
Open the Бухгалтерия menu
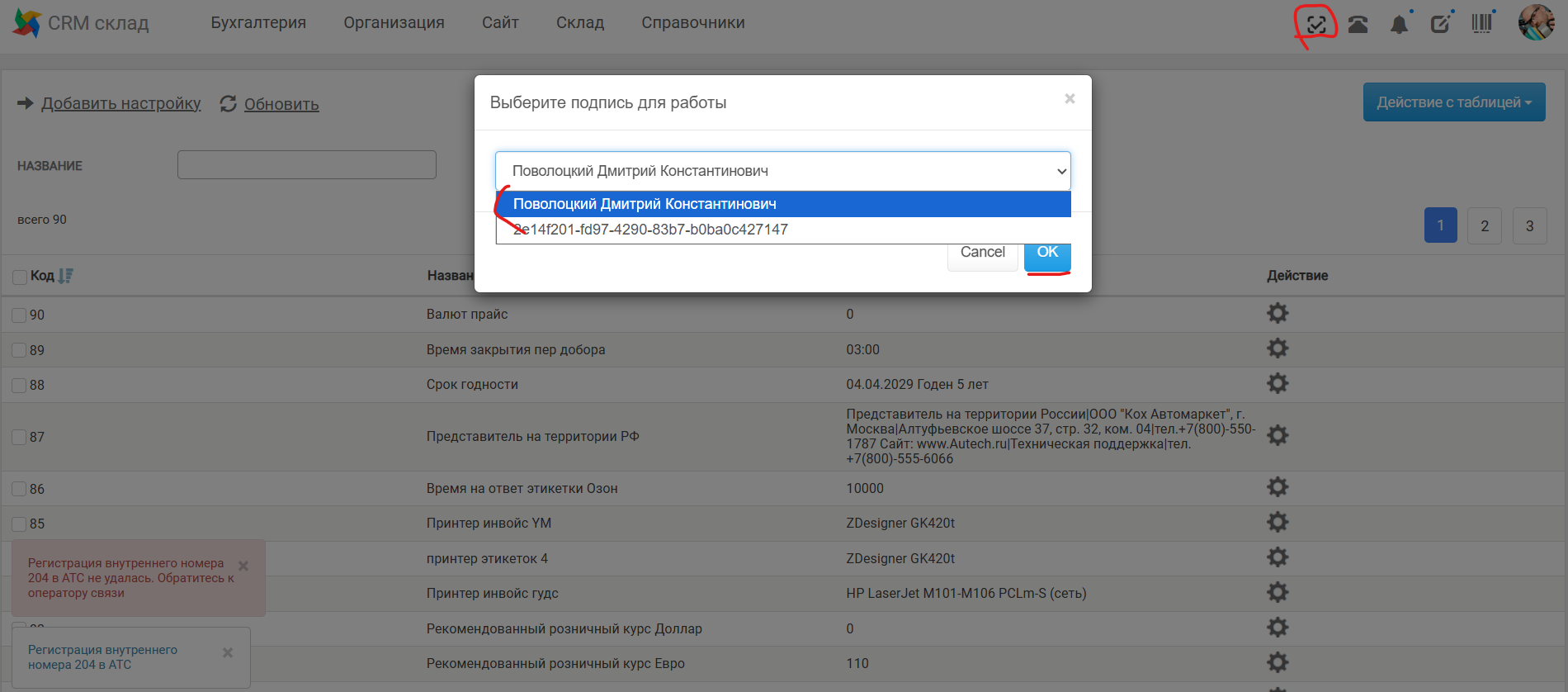[258, 23]
